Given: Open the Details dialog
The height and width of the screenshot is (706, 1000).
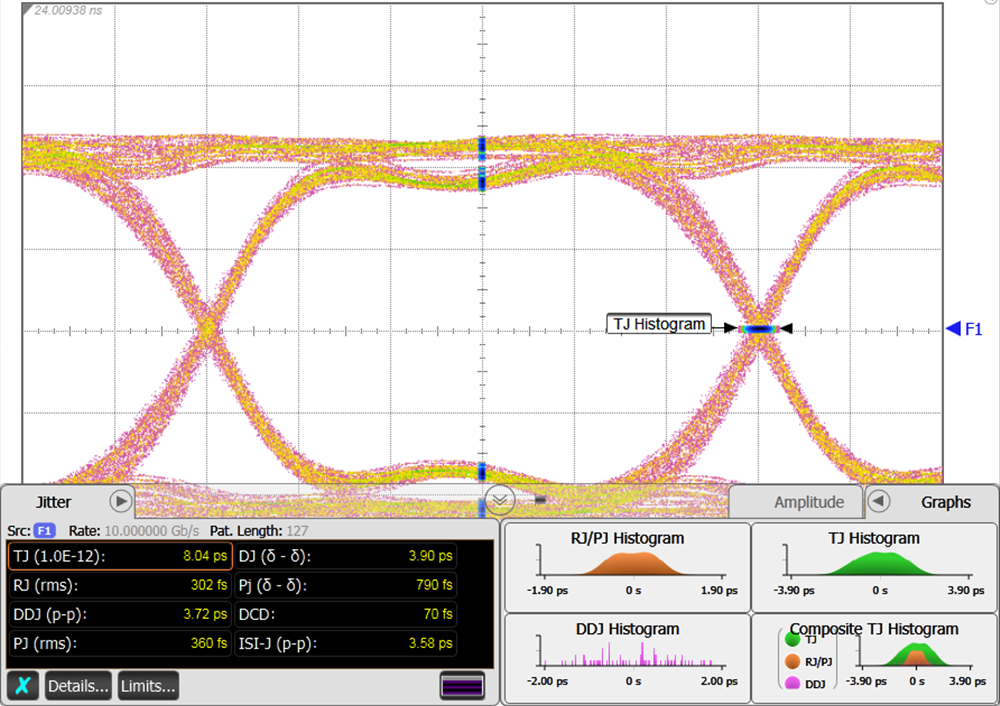Looking at the screenshot, I should 78,686.
